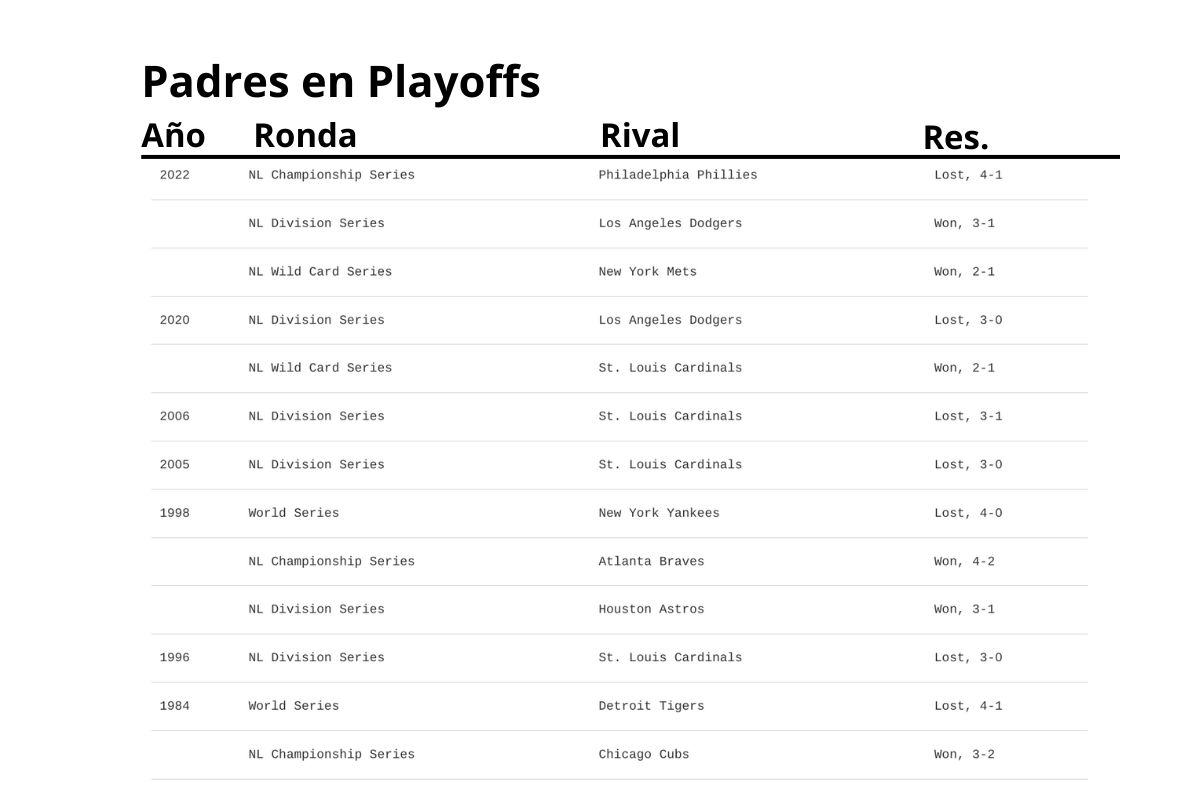Select the 1996 year cell
The image size is (1200, 800).
click(174, 658)
